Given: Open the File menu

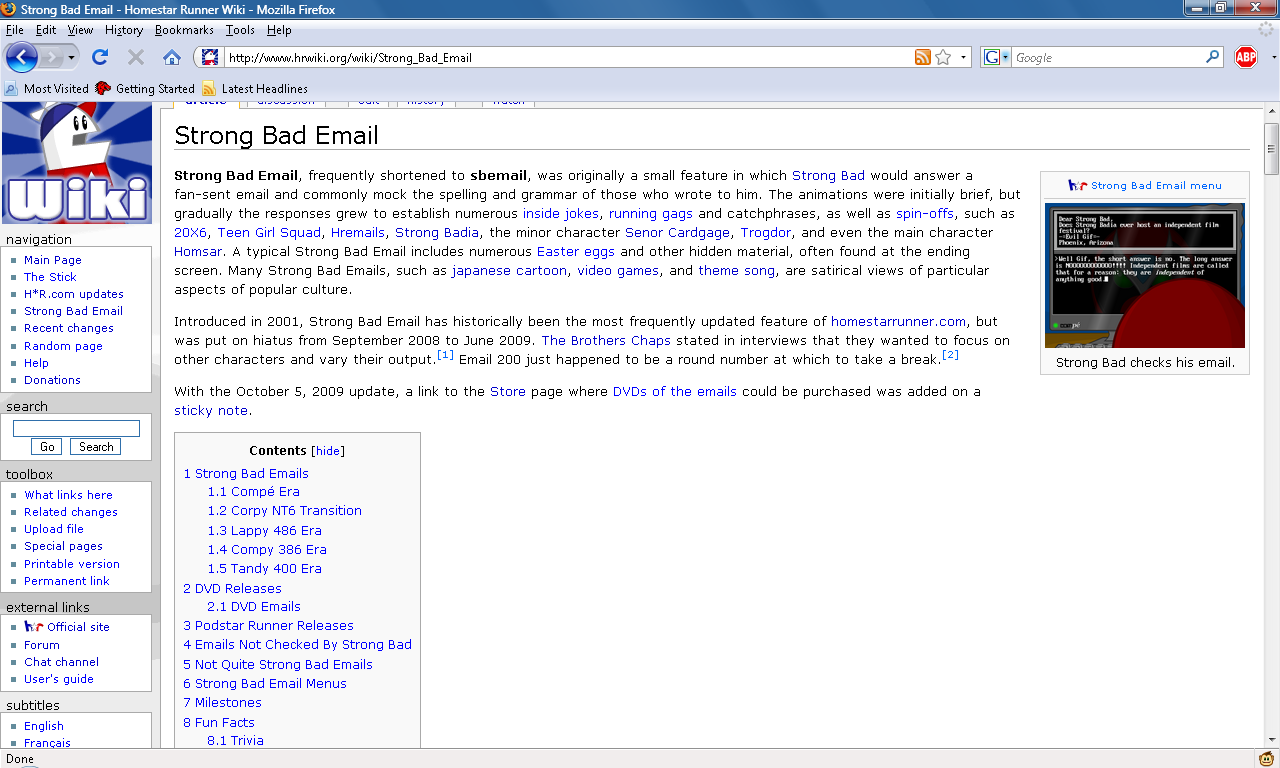Looking at the screenshot, I should click(14, 30).
